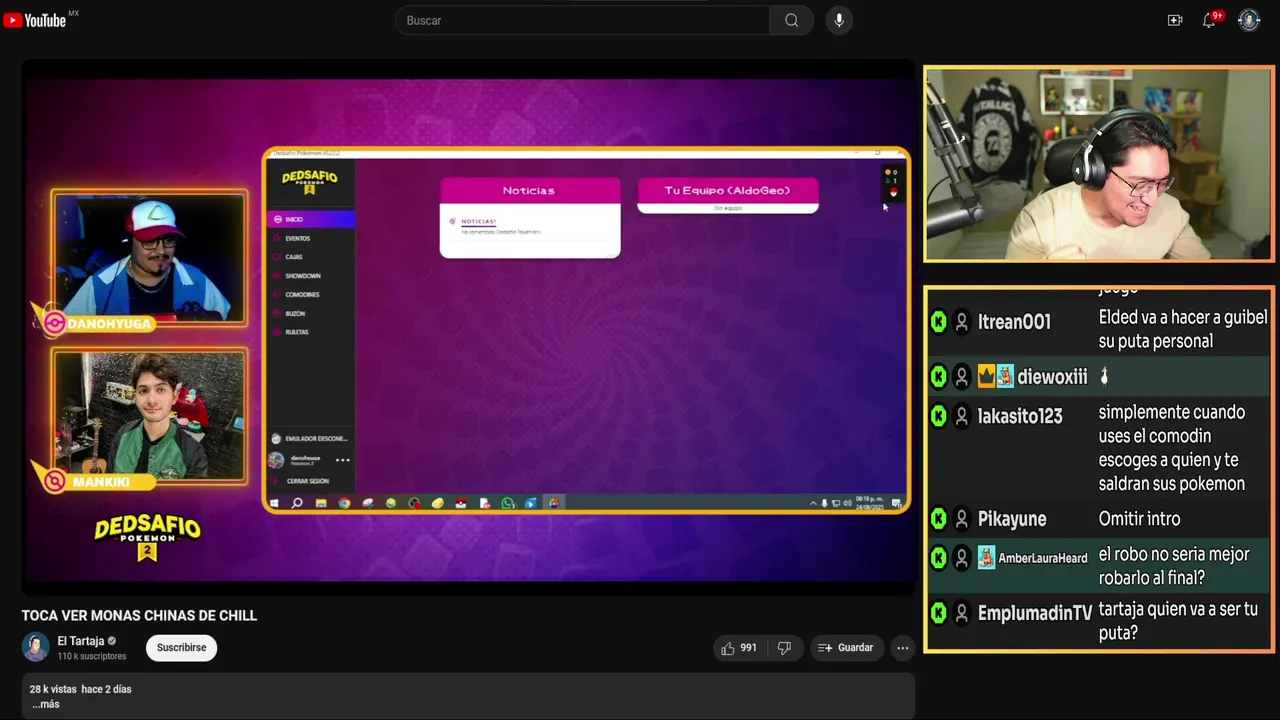Click the Tu Equipo (AldoGeo) card header

coord(728,190)
